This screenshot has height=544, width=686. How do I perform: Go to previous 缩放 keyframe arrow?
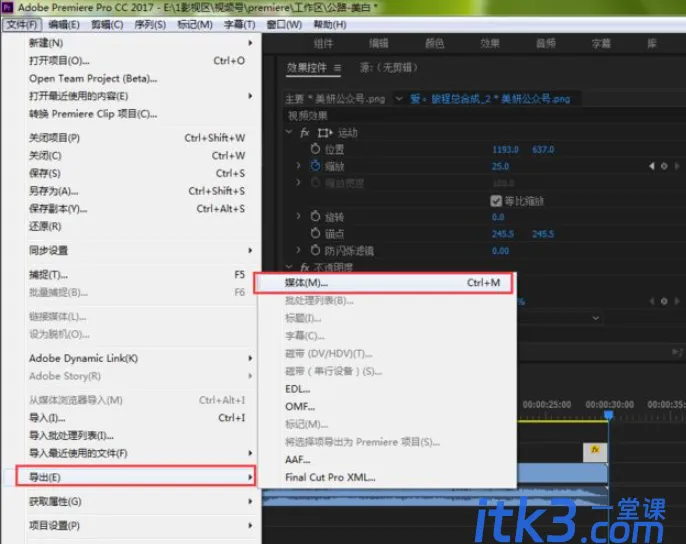coord(652,166)
